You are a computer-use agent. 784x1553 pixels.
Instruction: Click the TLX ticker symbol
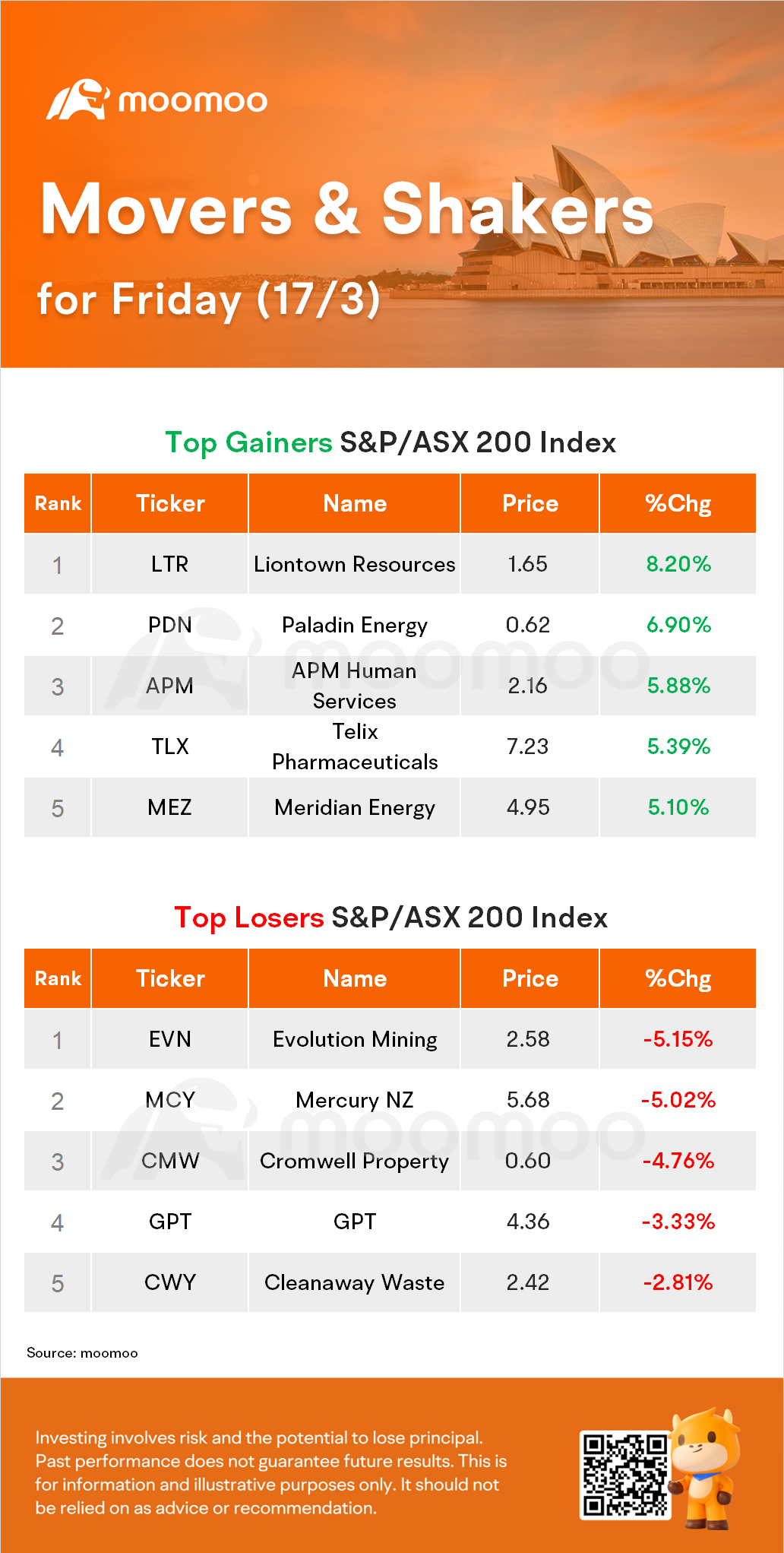[x=169, y=746]
